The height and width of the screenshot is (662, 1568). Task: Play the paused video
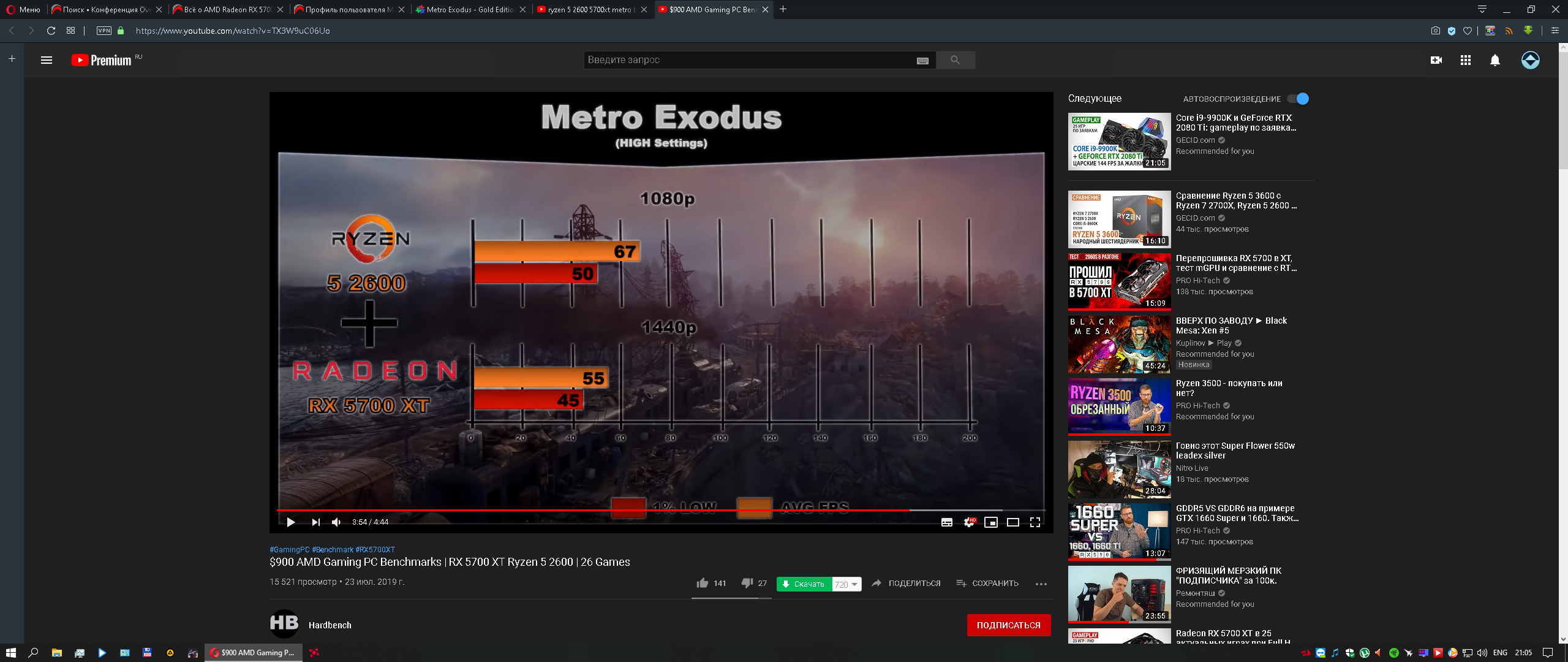[x=291, y=522]
